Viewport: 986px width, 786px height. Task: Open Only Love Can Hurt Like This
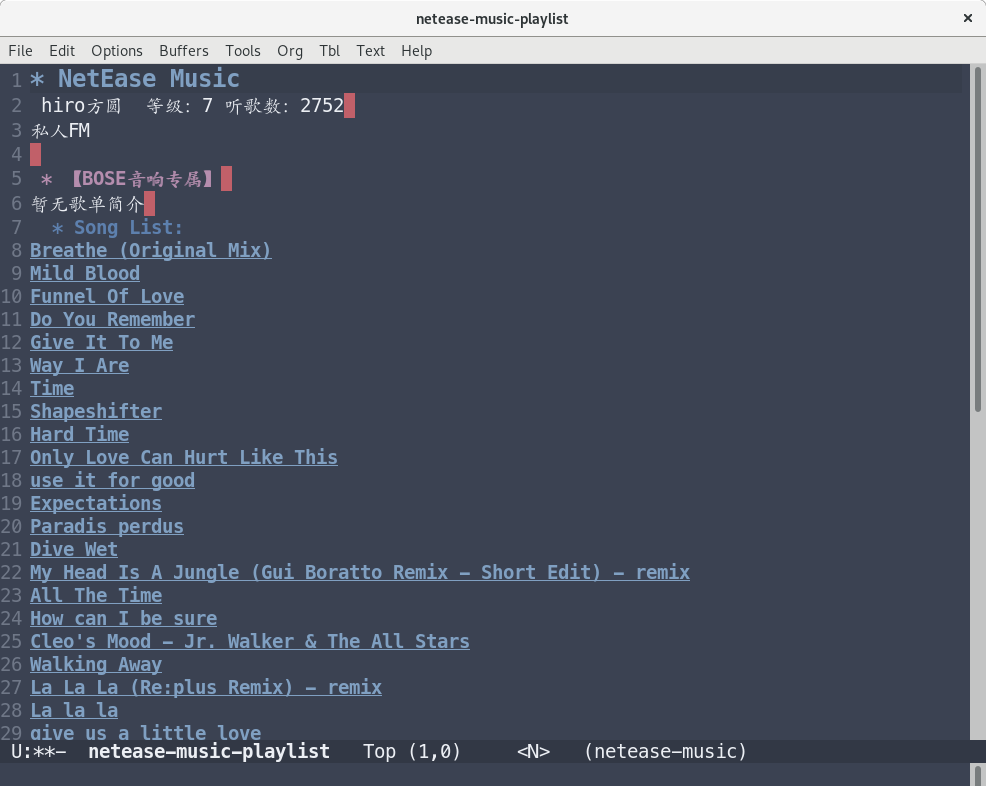click(x=184, y=457)
